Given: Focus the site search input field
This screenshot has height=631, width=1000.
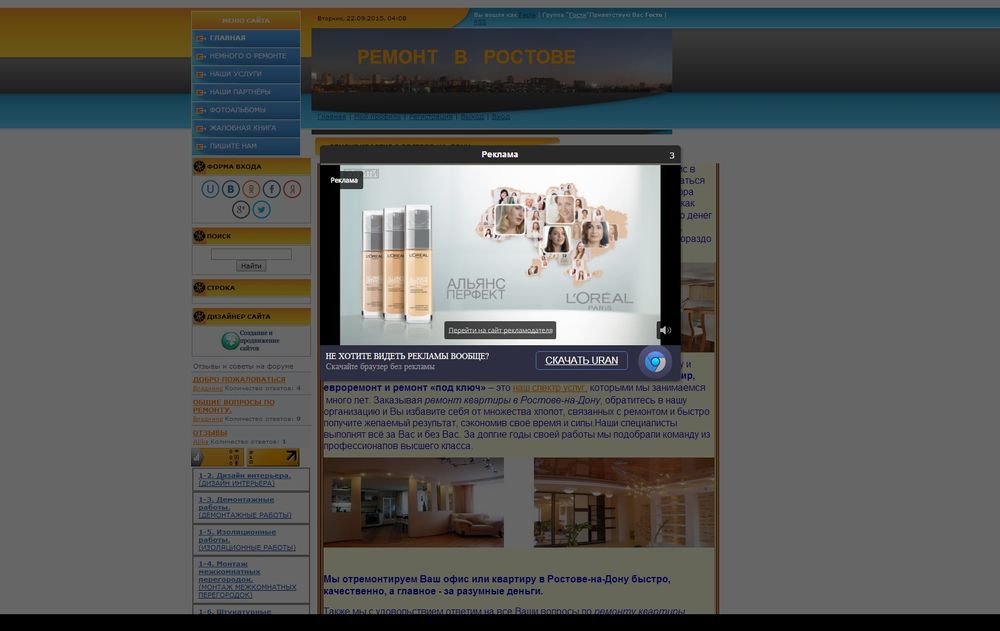Looking at the screenshot, I should [251, 254].
